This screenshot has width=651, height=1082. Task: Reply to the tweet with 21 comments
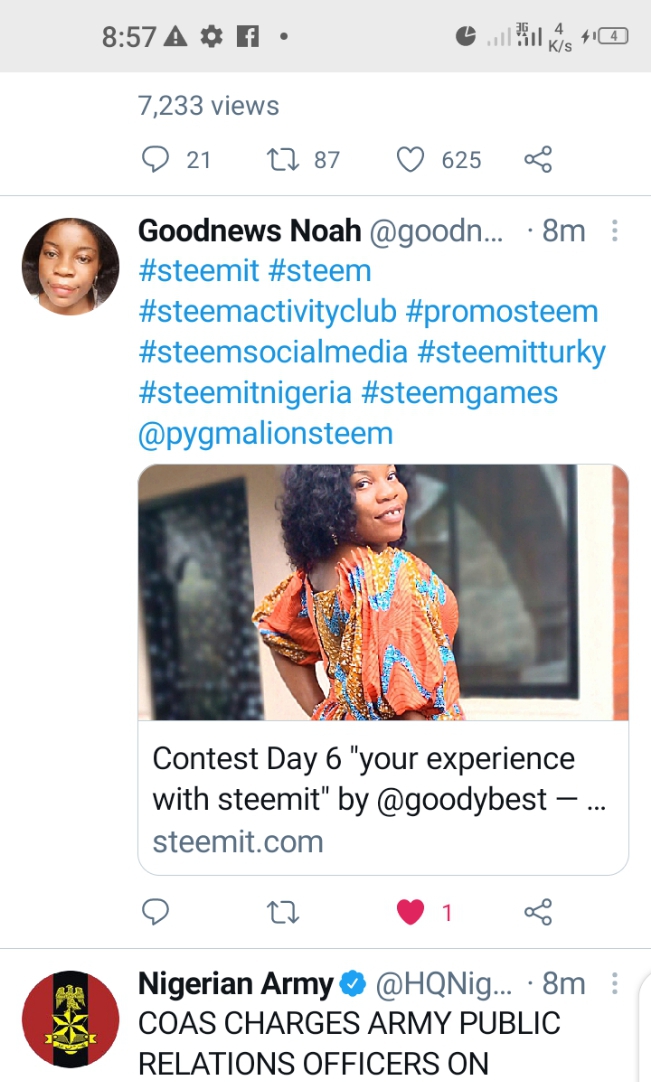[x=155, y=159]
